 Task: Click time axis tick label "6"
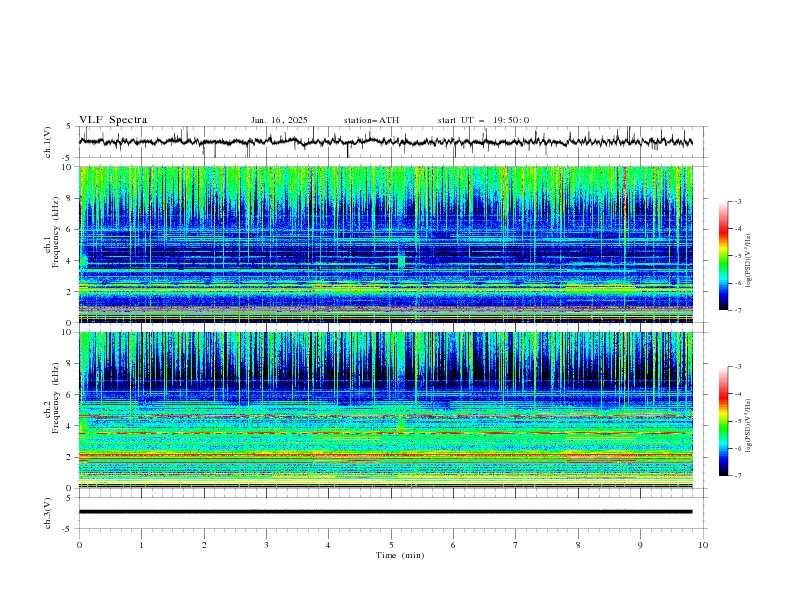453,545
